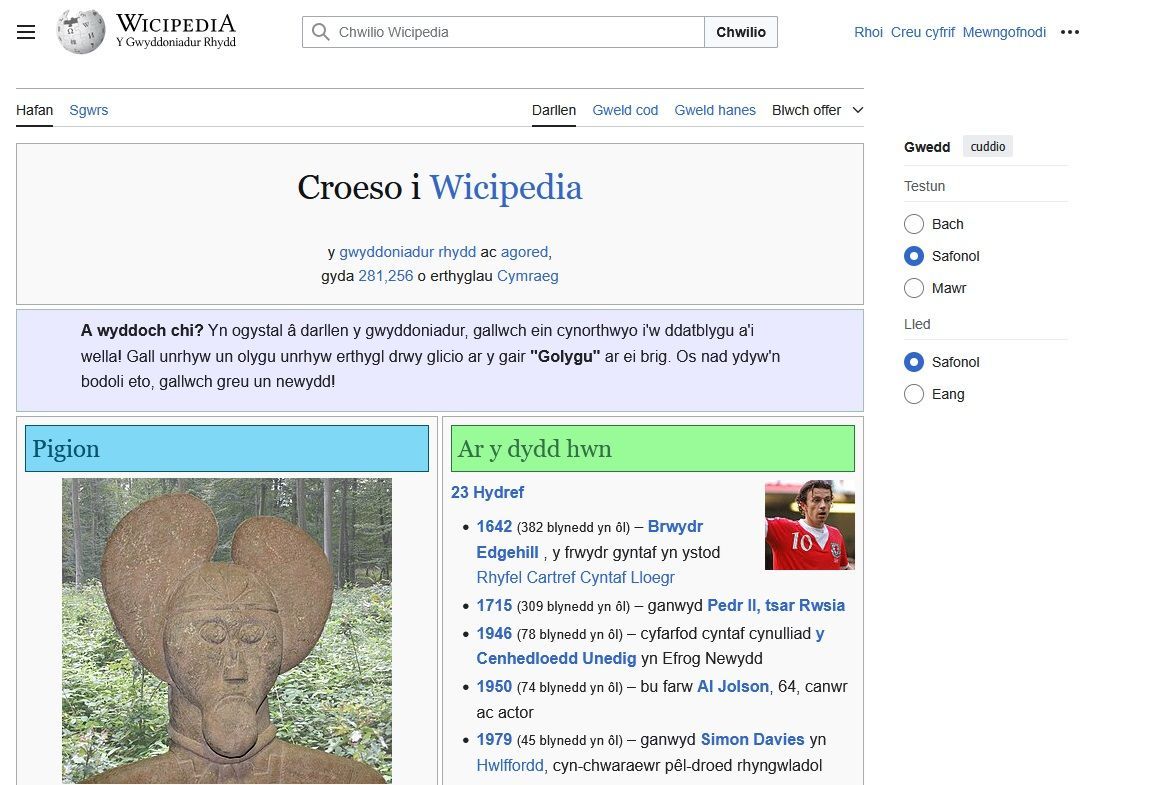Open the stone statue image in Pigion
Image resolution: width=1152 pixels, height=785 pixels.
pos(227,631)
